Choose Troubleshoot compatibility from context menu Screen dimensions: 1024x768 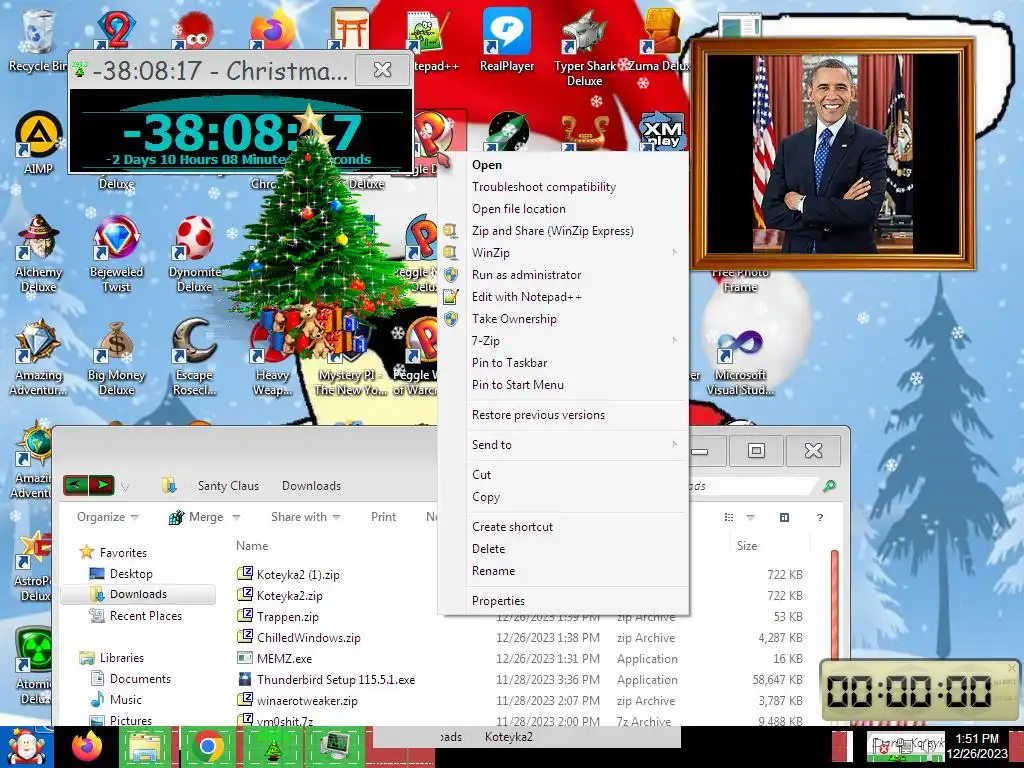(564, 187)
